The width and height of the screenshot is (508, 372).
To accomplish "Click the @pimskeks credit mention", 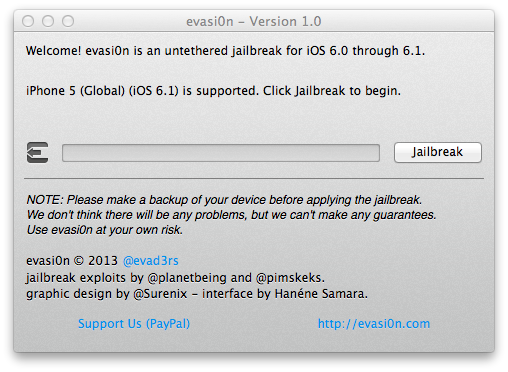I will click(x=290, y=278).
